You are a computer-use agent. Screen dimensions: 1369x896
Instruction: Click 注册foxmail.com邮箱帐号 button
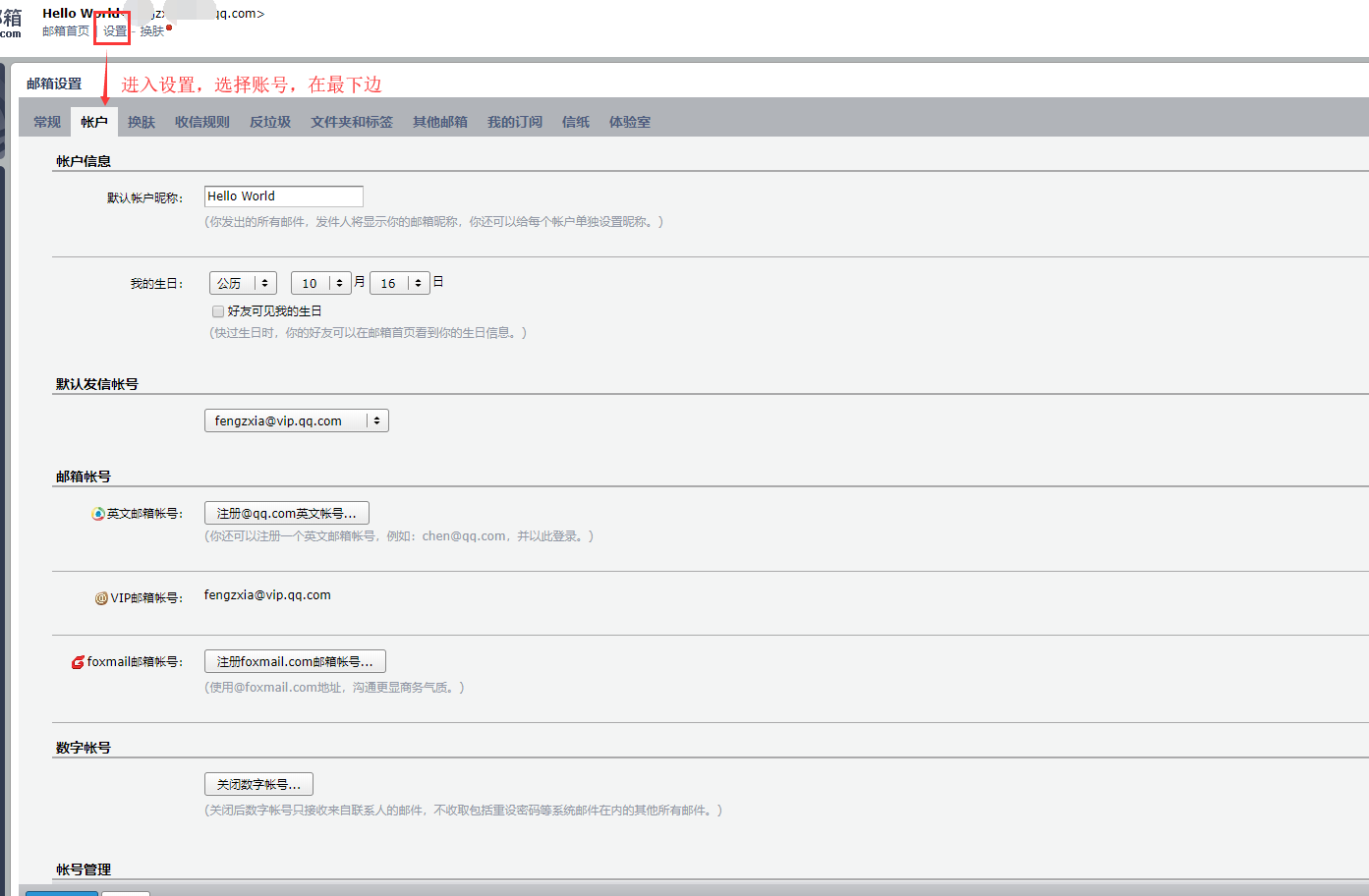[295, 661]
